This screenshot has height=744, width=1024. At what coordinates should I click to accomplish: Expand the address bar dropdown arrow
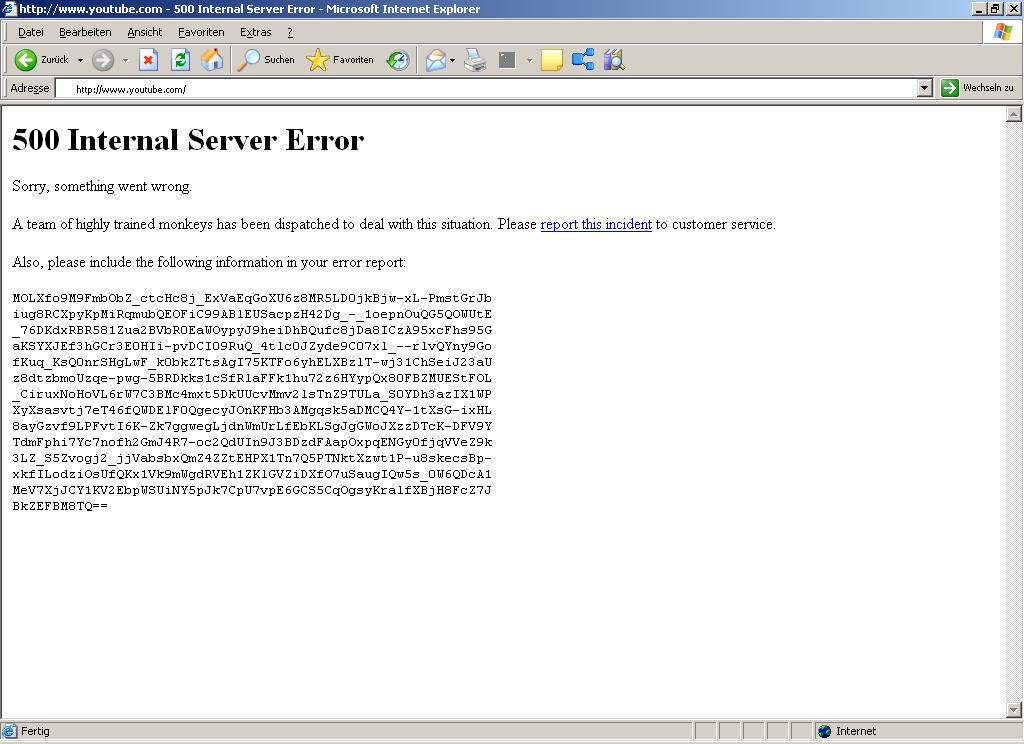(924, 88)
